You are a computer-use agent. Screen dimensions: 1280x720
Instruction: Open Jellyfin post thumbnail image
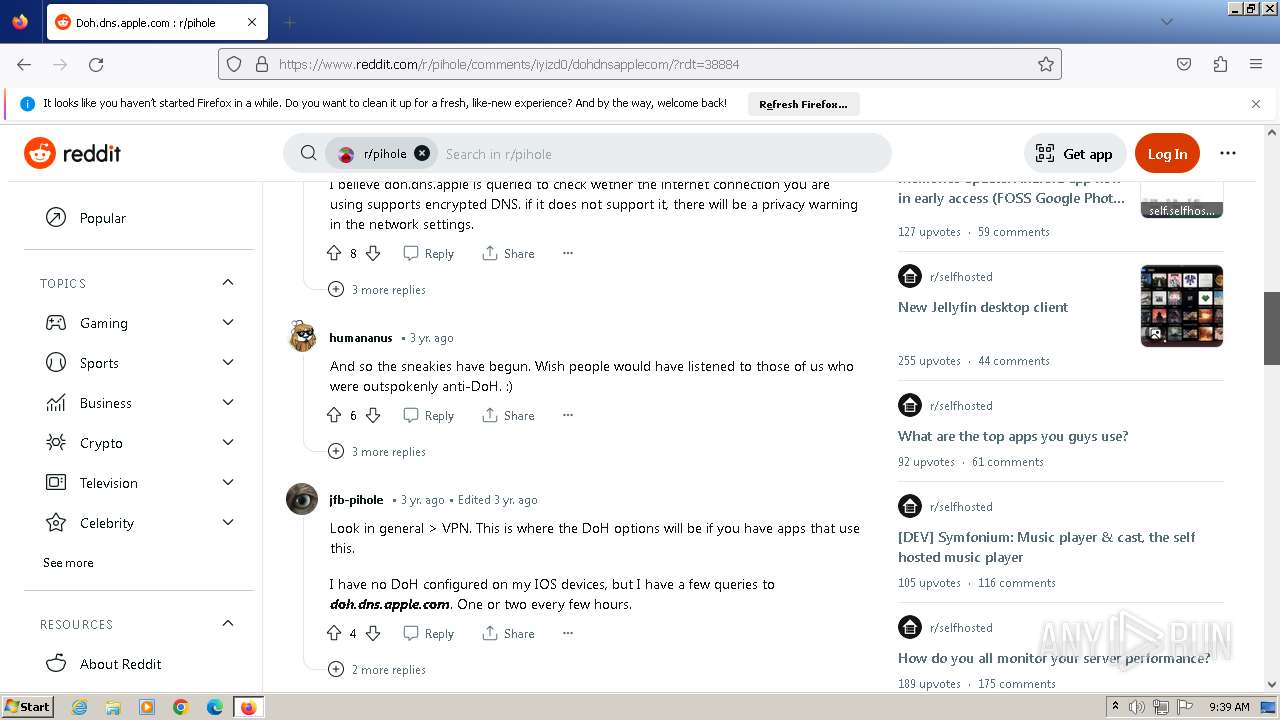[x=1182, y=306]
